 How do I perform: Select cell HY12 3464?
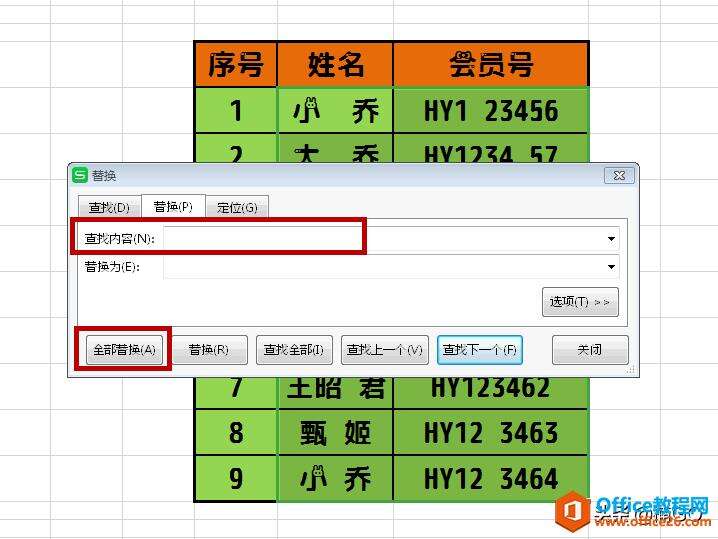(x=490, y=479)
